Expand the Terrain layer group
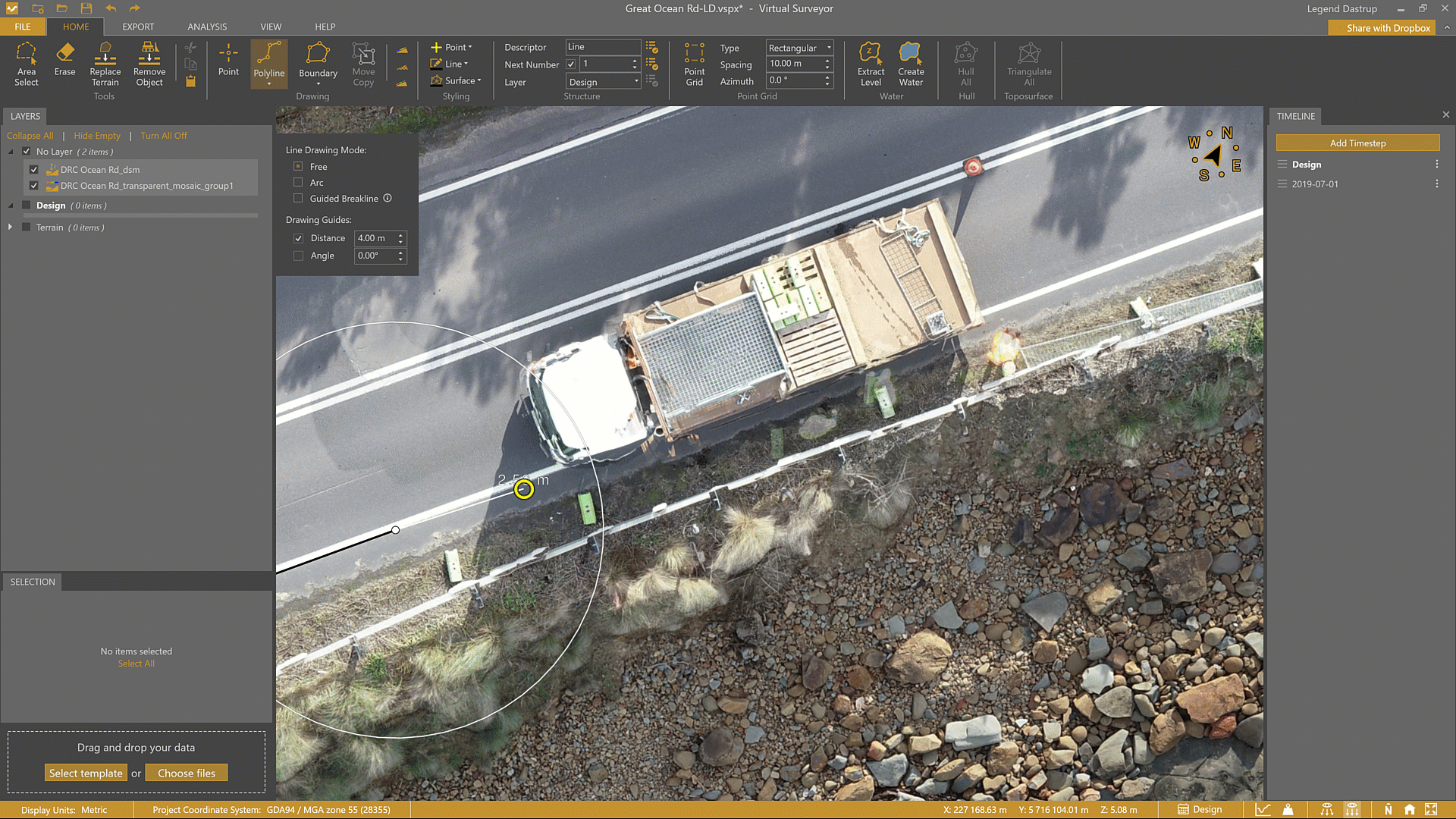This screenshot has height=819, width=1456. [11, 227]
